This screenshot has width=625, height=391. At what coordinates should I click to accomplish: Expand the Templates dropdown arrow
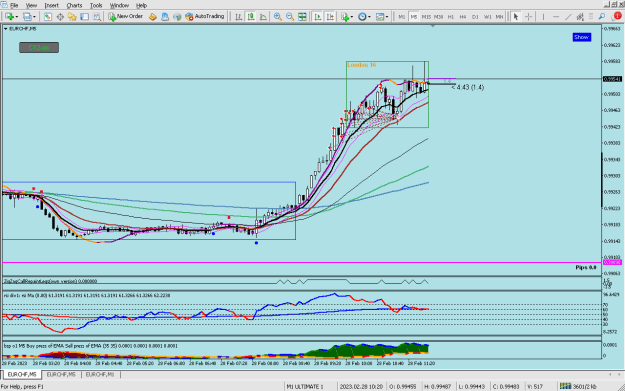(x=387, y=17)
